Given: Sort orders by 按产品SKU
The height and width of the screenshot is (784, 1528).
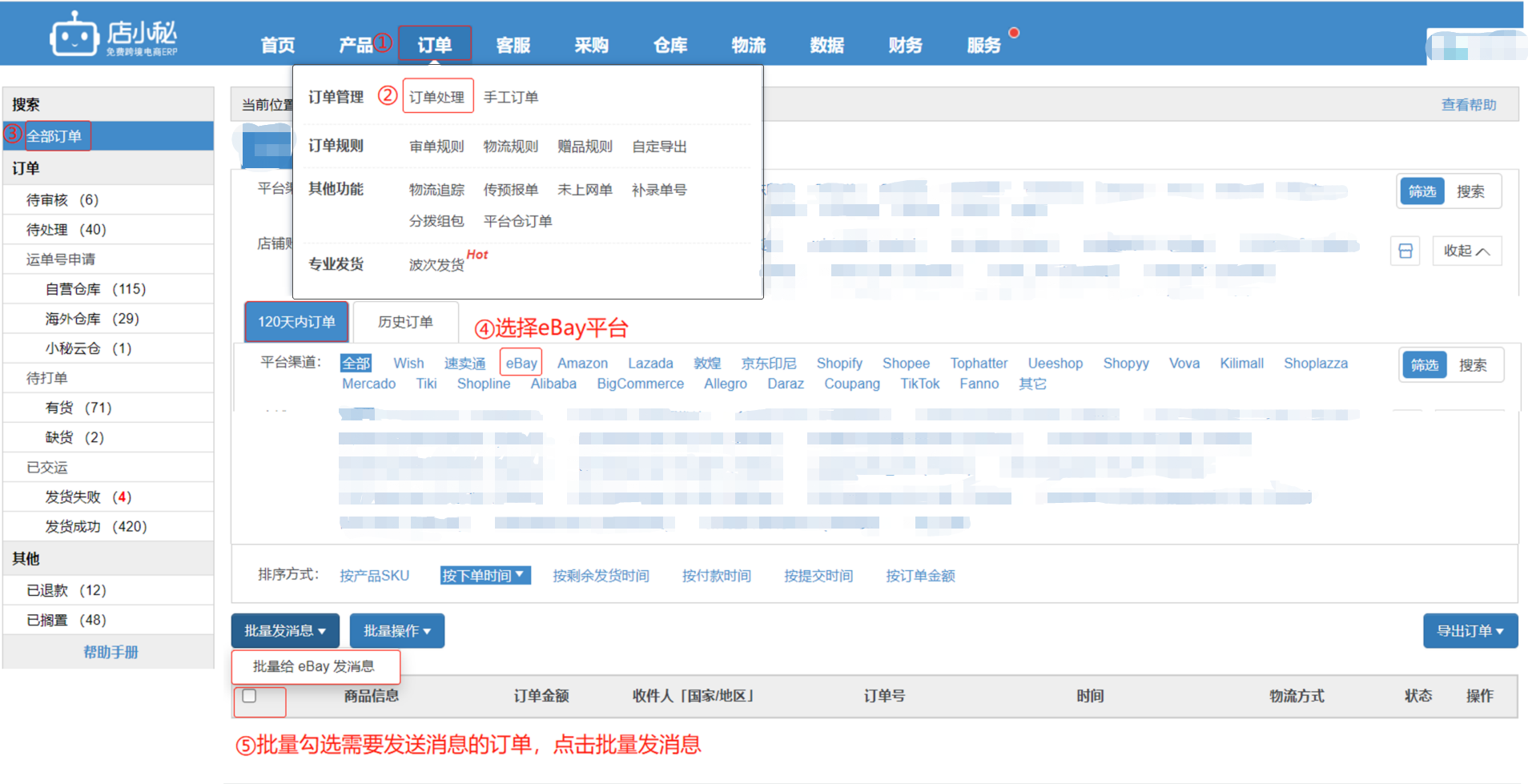Looking at the screenshot, I should point(374,575).
